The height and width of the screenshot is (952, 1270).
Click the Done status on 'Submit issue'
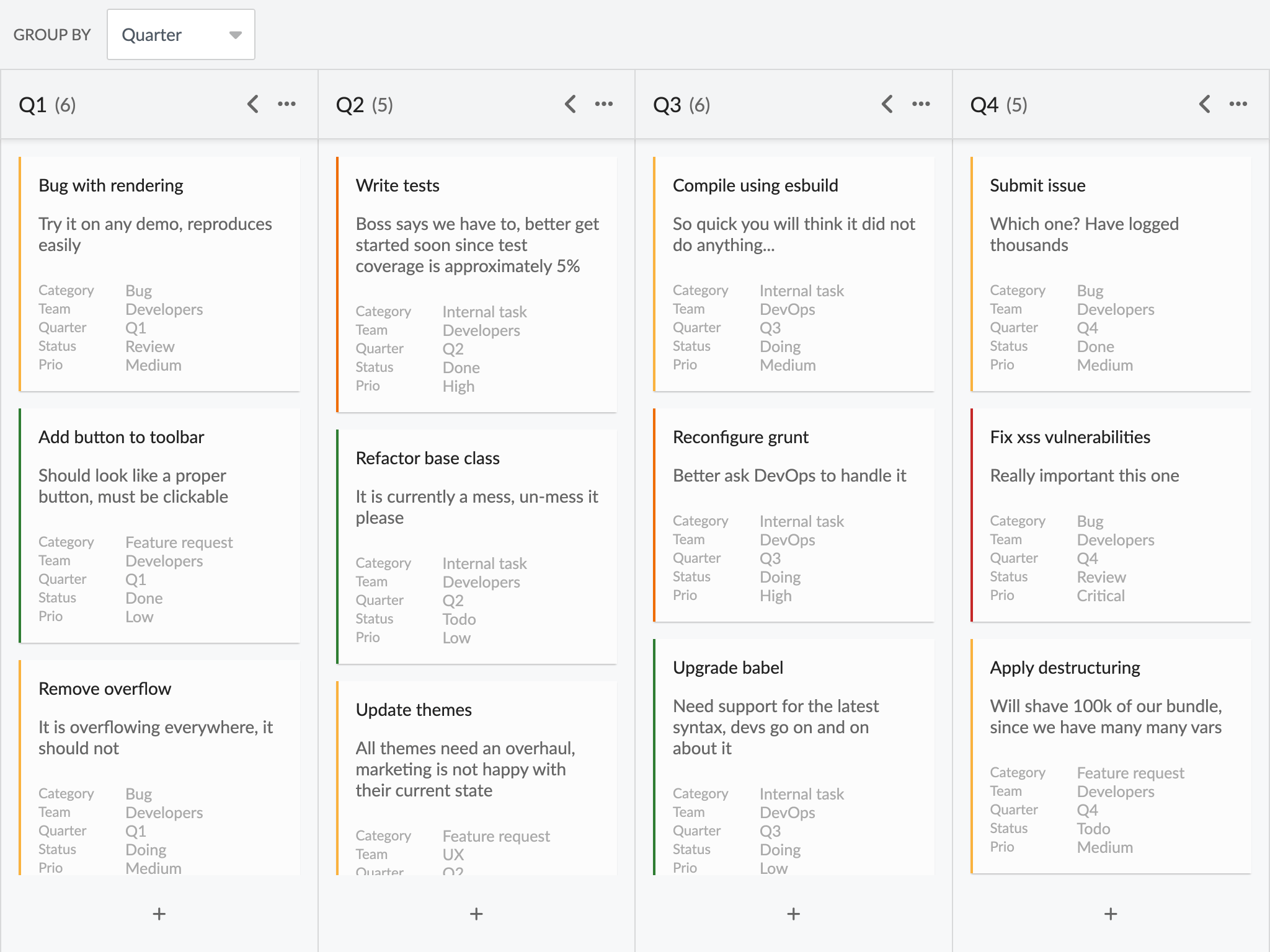(1096, 346)
